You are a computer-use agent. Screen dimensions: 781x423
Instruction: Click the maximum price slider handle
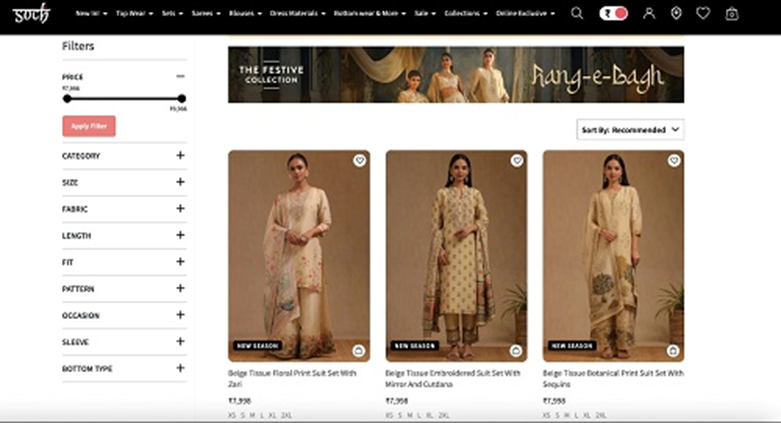point(181,98)
